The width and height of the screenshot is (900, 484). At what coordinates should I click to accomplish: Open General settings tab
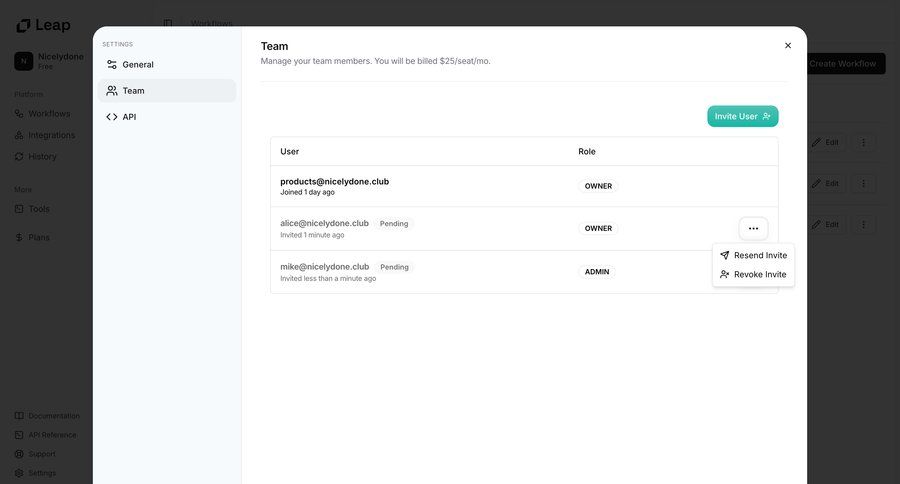[166, 64]
